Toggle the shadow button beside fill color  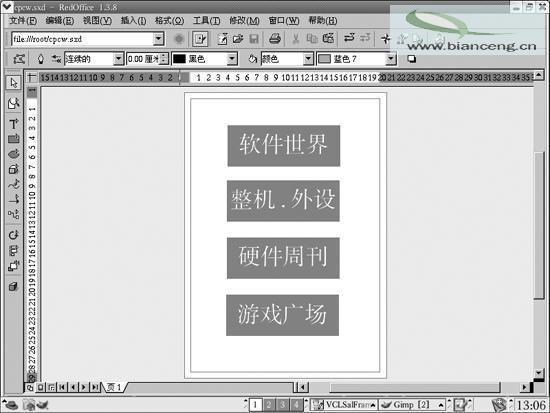412,59
